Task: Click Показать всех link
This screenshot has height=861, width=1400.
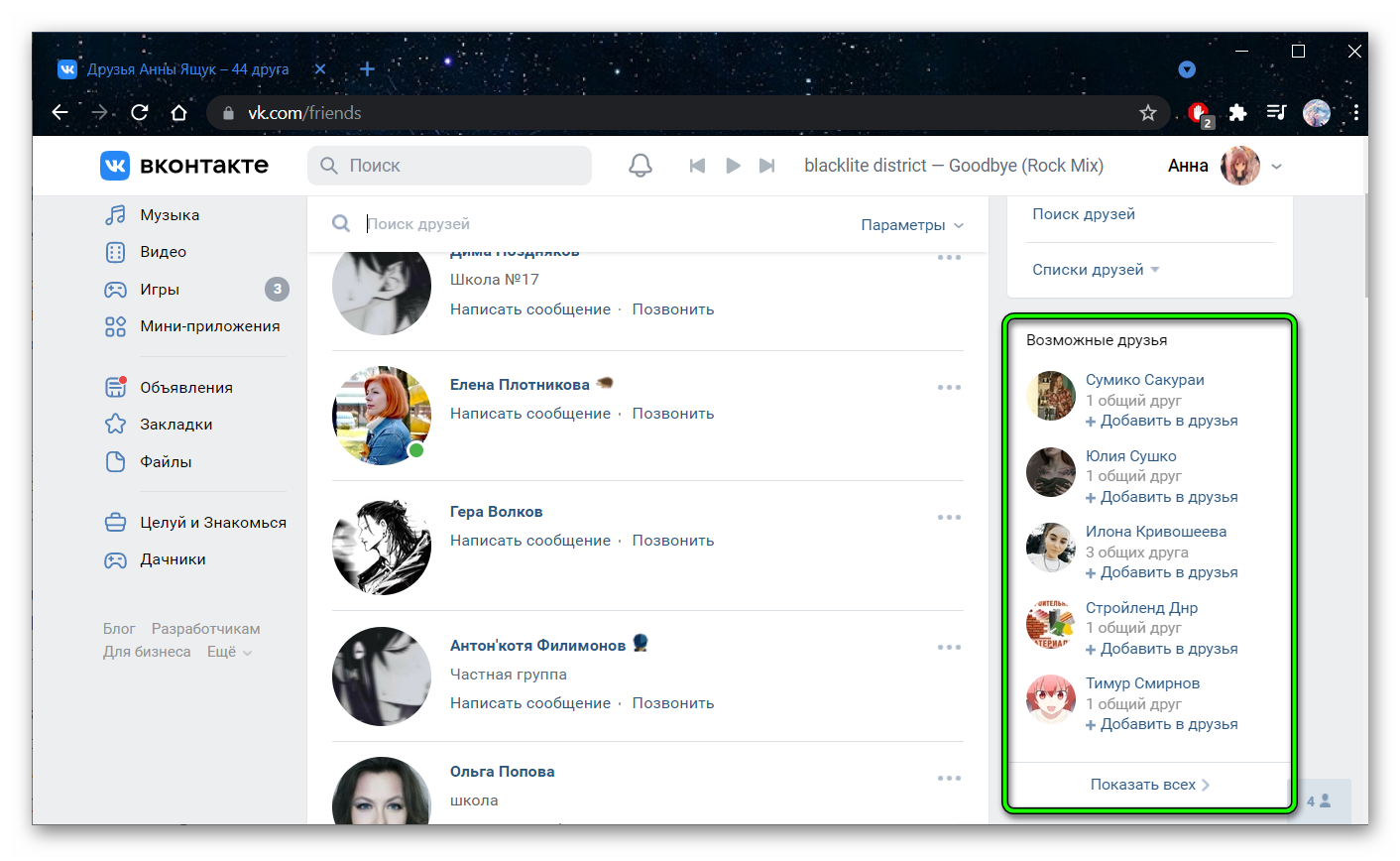Action: (1150, 785)
